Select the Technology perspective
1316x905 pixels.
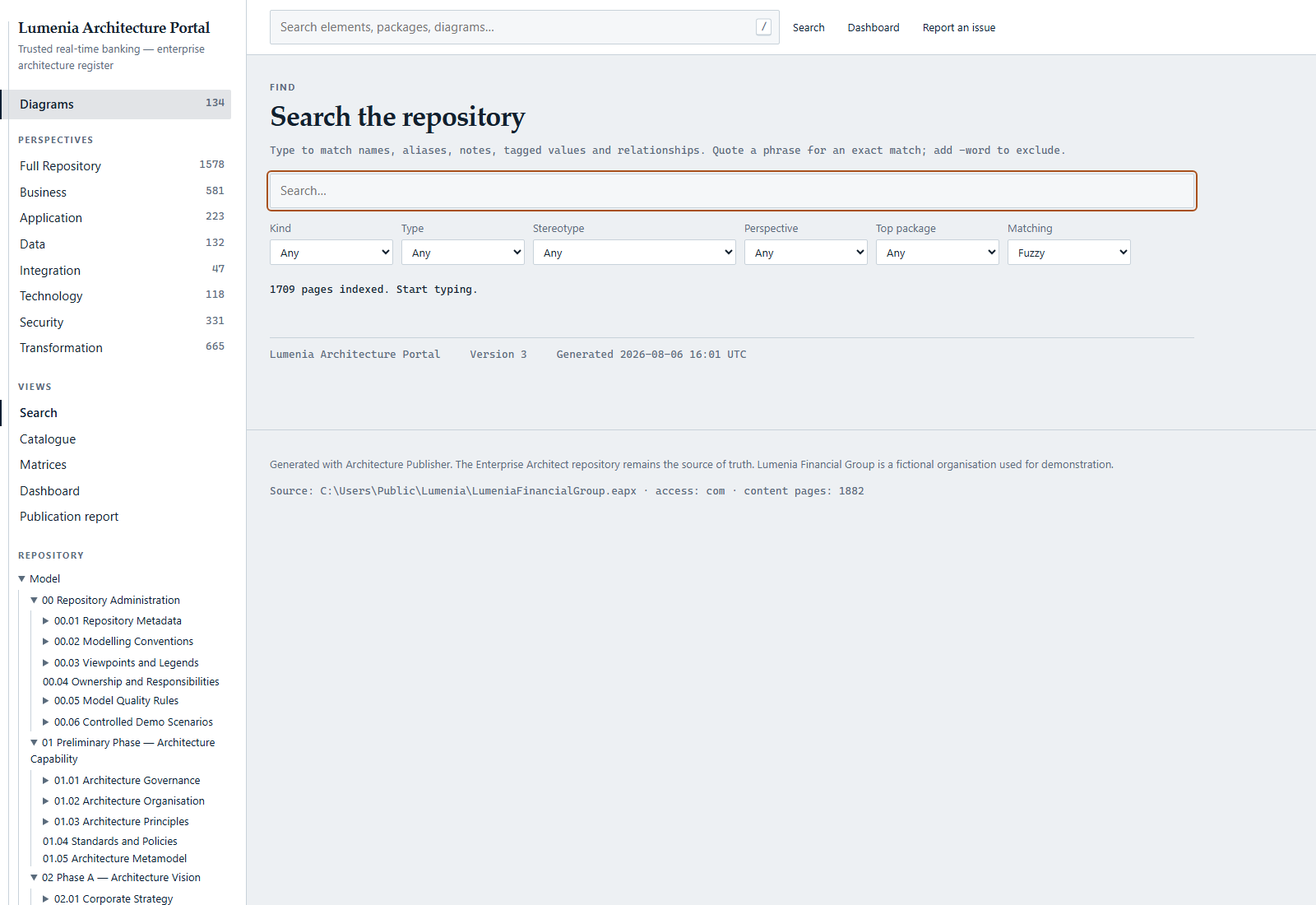[x=122, y=296]
